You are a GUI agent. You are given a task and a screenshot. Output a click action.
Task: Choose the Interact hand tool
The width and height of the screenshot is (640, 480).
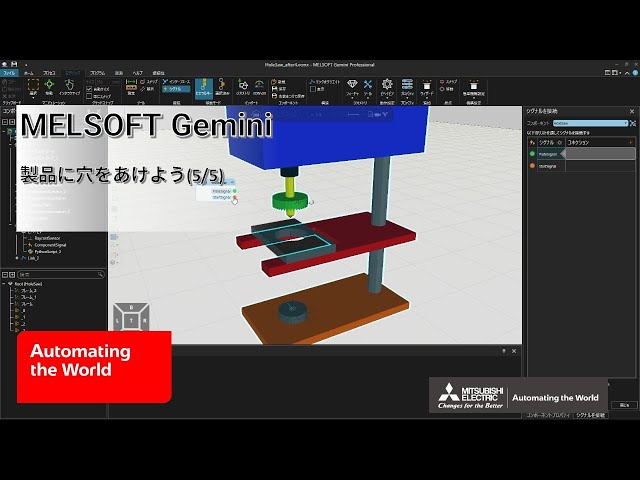pos(69,87)
